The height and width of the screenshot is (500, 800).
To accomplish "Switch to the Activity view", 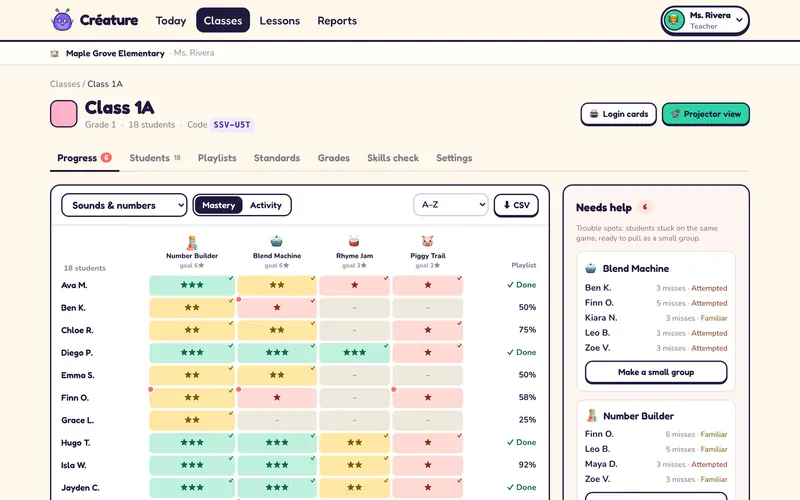I will (266, 205).
